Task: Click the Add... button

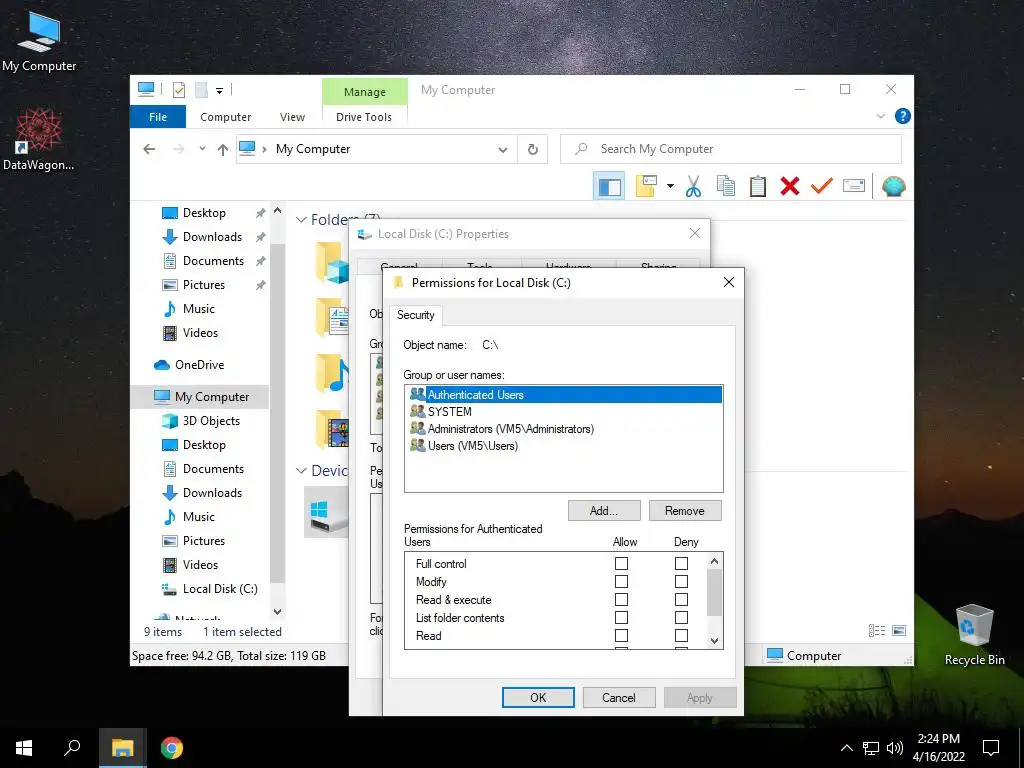Action: tap(604, 511)
